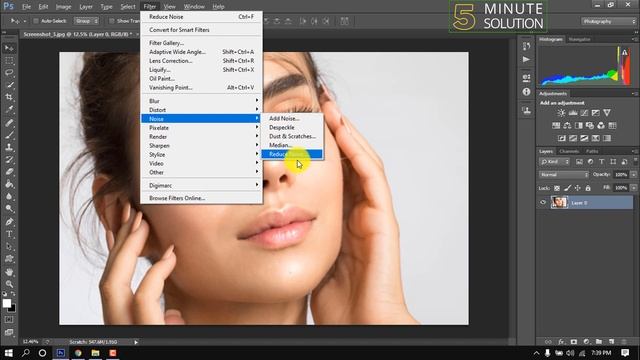Click histogram cached data warning triangle
The width and height of the screenshot is (640, 360).
click(624, 52)
